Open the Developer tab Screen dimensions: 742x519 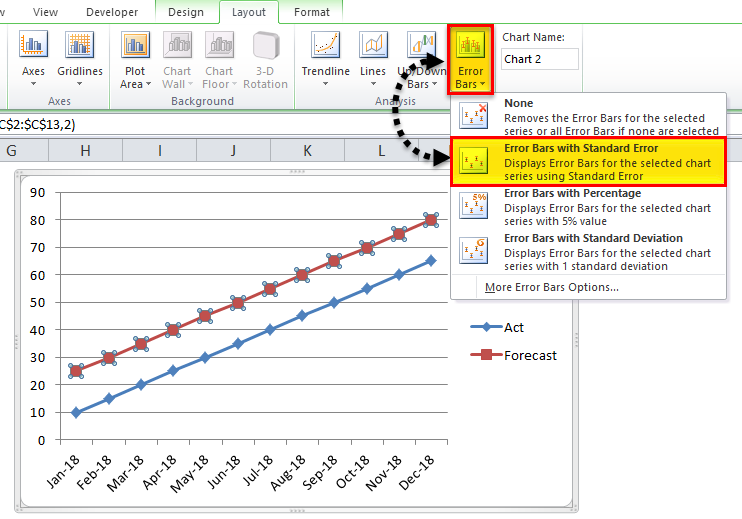113,12
